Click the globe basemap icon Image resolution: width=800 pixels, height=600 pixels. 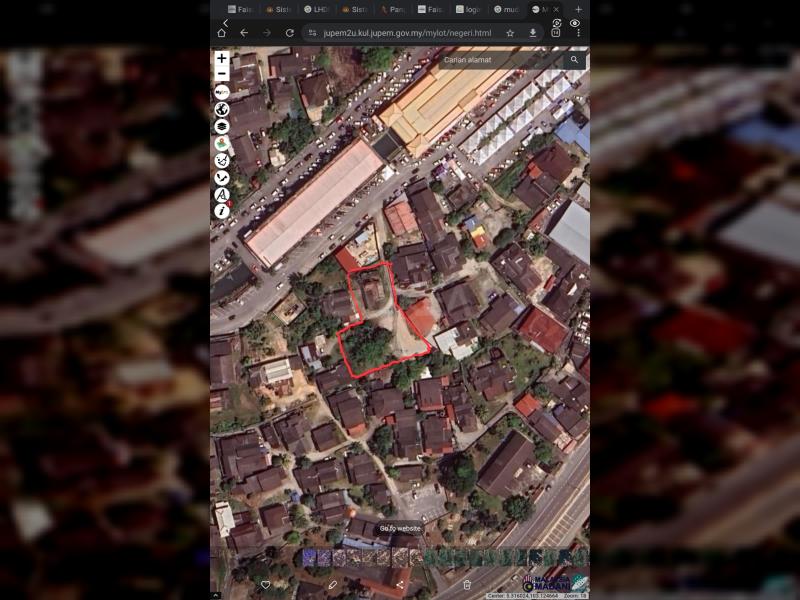[222, 109]
